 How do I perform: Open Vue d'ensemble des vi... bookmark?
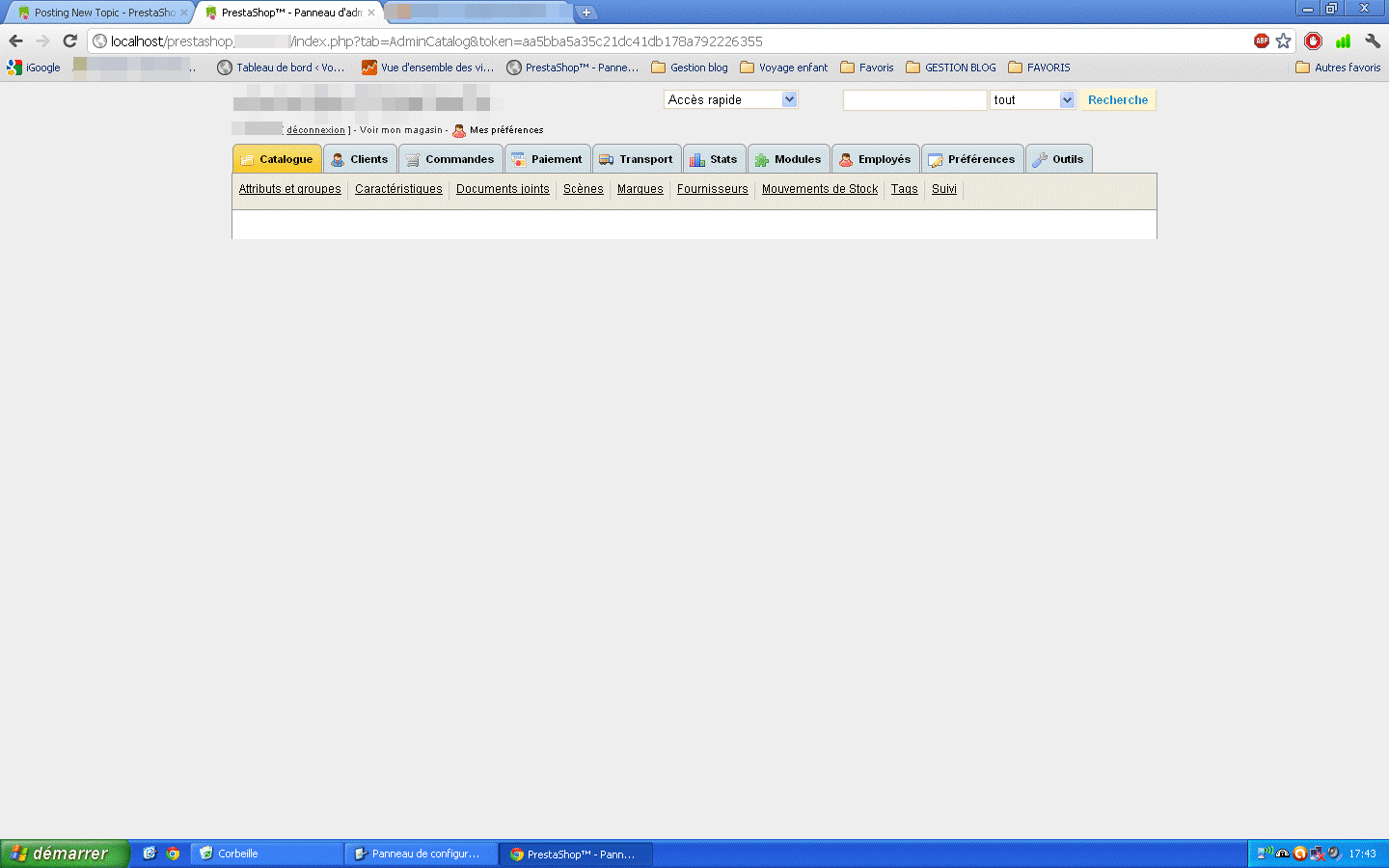click(427, 68)
